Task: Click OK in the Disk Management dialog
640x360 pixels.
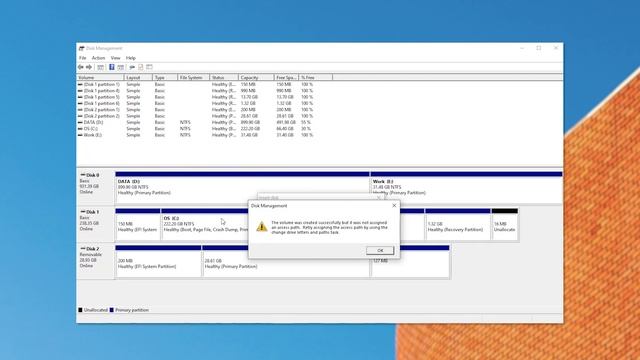Action: (380, 250)
